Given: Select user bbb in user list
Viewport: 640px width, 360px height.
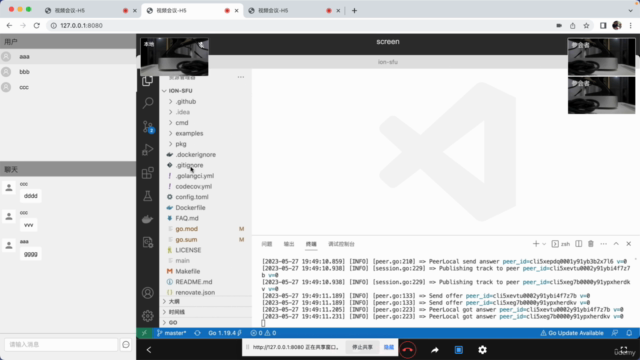Looking at the screenshot, I should pyautogui.click(x=68, y=72).
